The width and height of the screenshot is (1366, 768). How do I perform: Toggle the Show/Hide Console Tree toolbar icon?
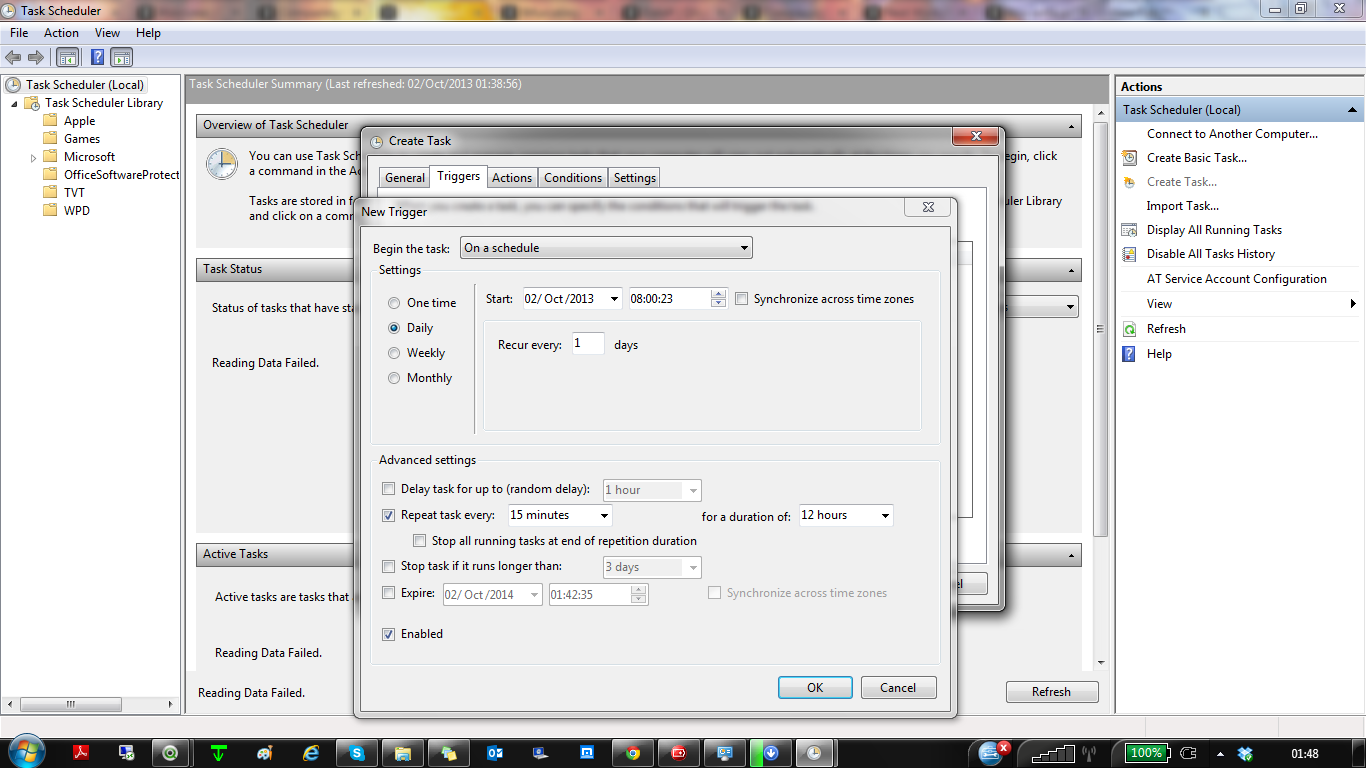point(68,58)
